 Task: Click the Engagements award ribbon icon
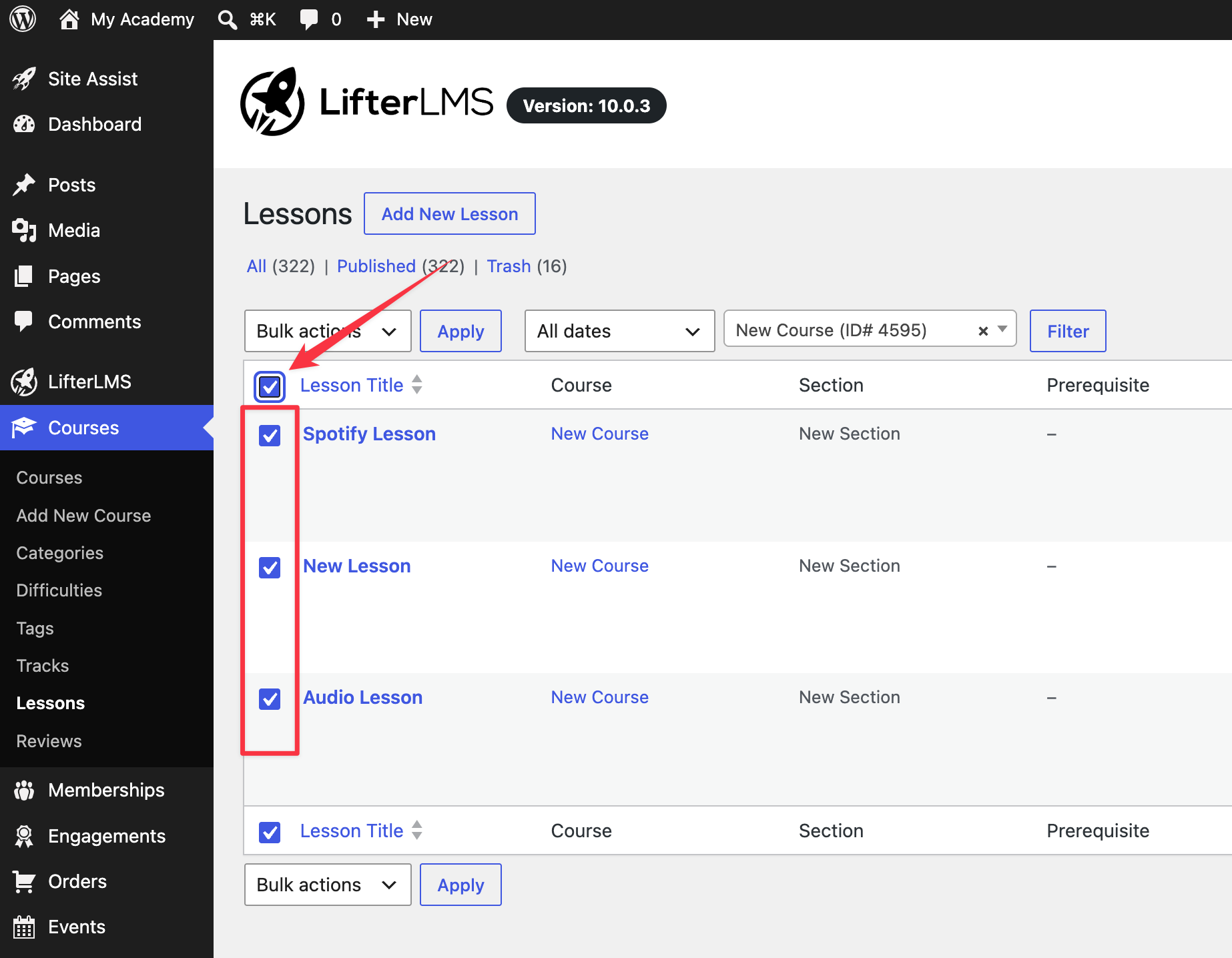click(x=24, y=836)
